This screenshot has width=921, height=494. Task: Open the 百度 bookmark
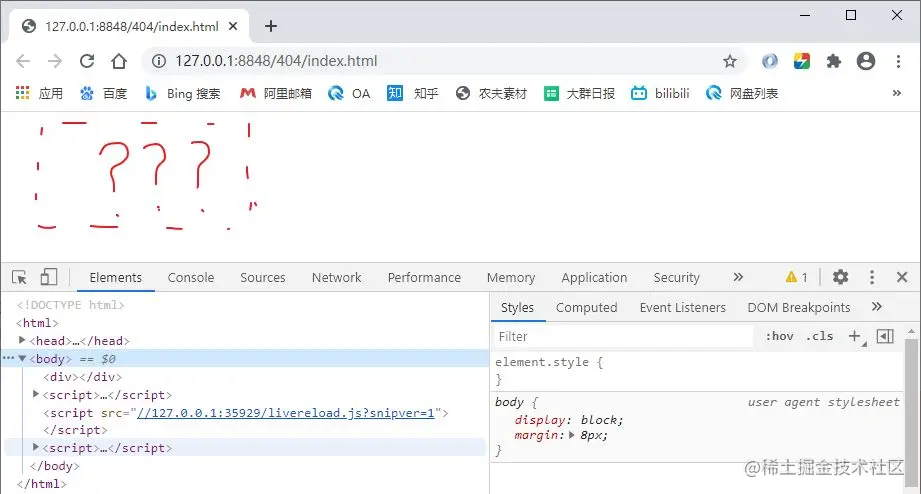tap(103, 93)
